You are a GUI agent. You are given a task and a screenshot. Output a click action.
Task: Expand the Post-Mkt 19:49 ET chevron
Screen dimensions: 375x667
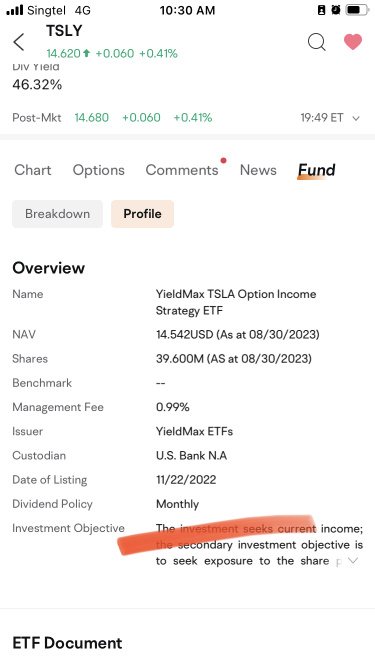click(x=356, y=118)
